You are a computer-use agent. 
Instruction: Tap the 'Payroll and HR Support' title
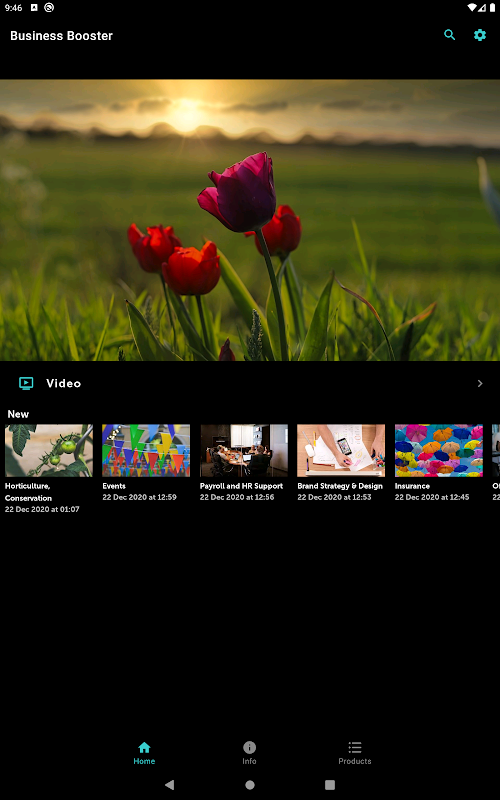241,486
